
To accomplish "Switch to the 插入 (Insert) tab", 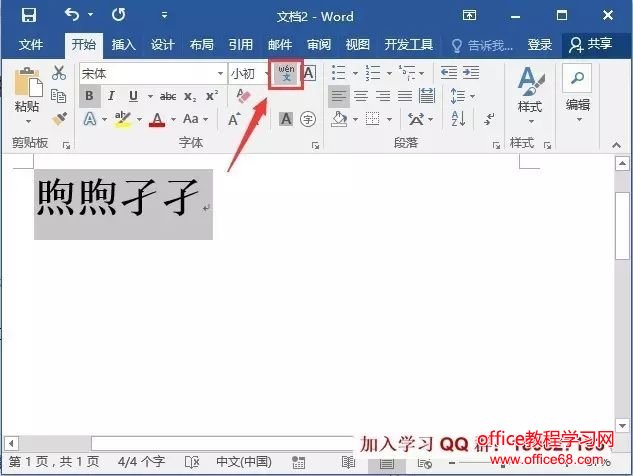I will point(124,44).
